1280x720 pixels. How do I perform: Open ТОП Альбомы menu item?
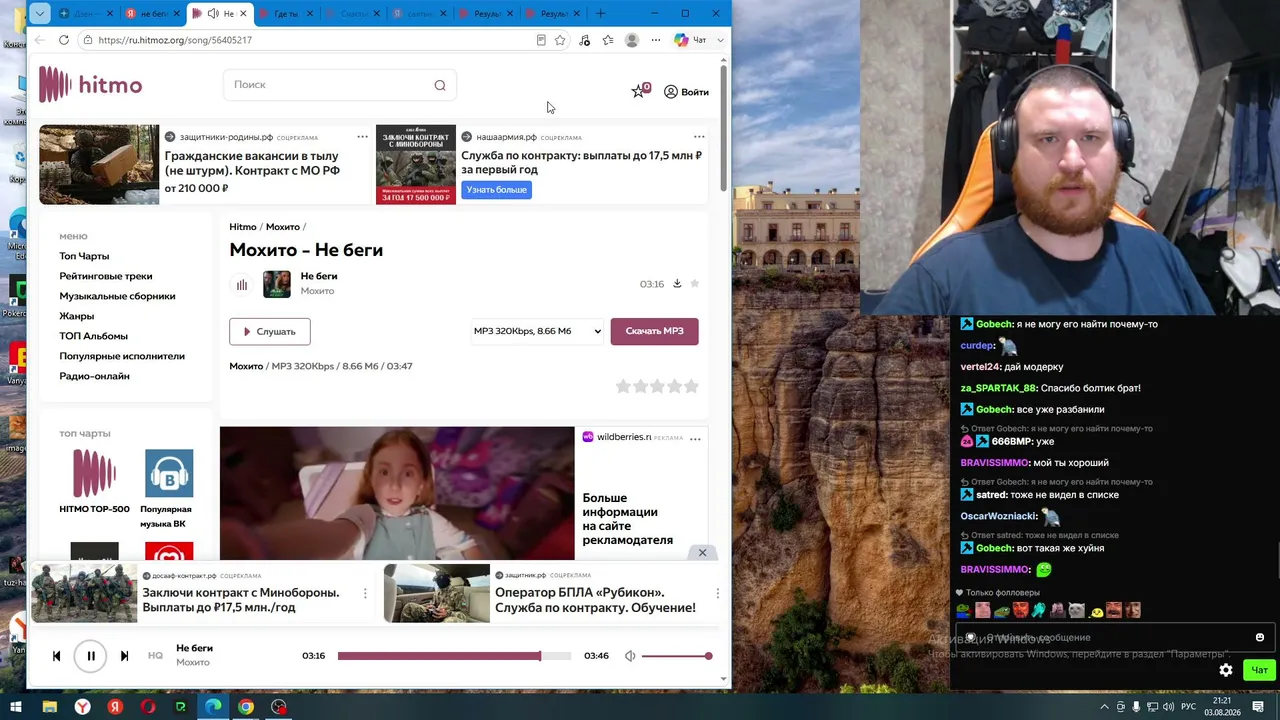93,336
